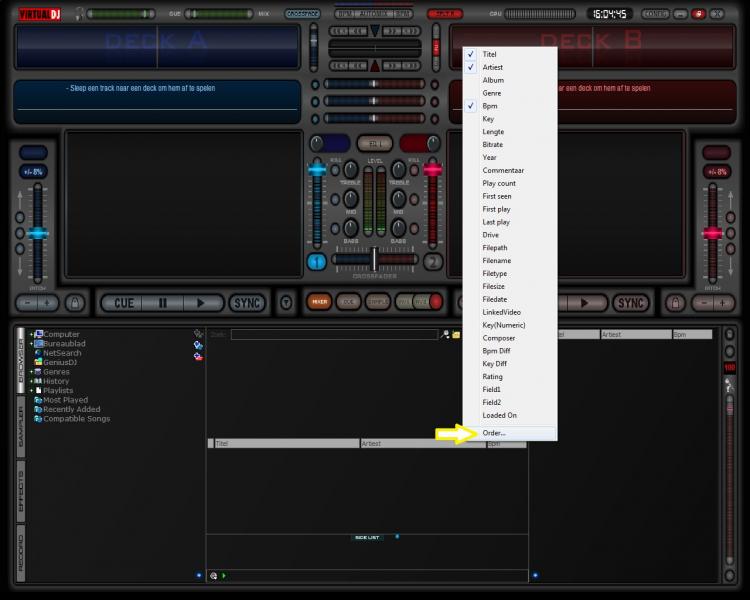Viewport: 750px width, 600px height.
Task: Select Play count in the column menu
Action: [509, 183]
